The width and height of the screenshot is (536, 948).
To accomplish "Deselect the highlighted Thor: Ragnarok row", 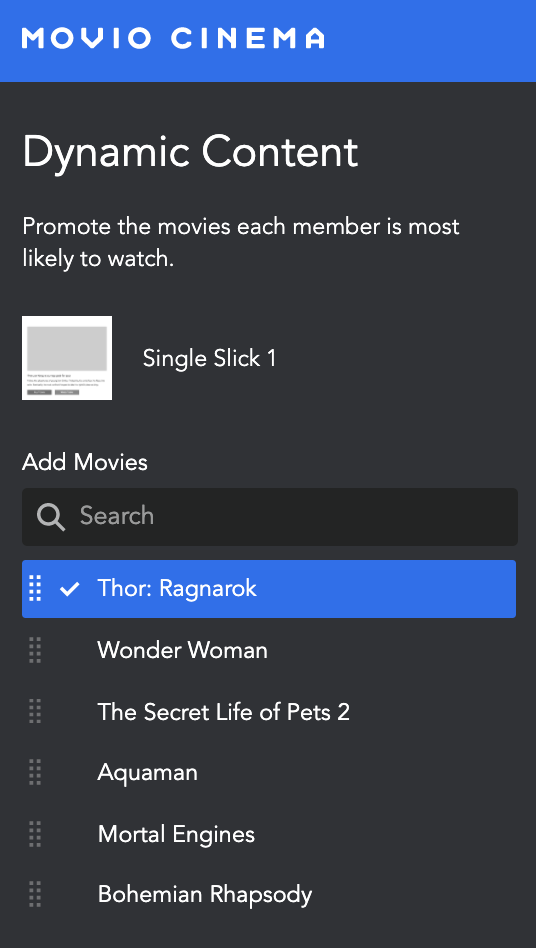I will click(x=269, y=589).
